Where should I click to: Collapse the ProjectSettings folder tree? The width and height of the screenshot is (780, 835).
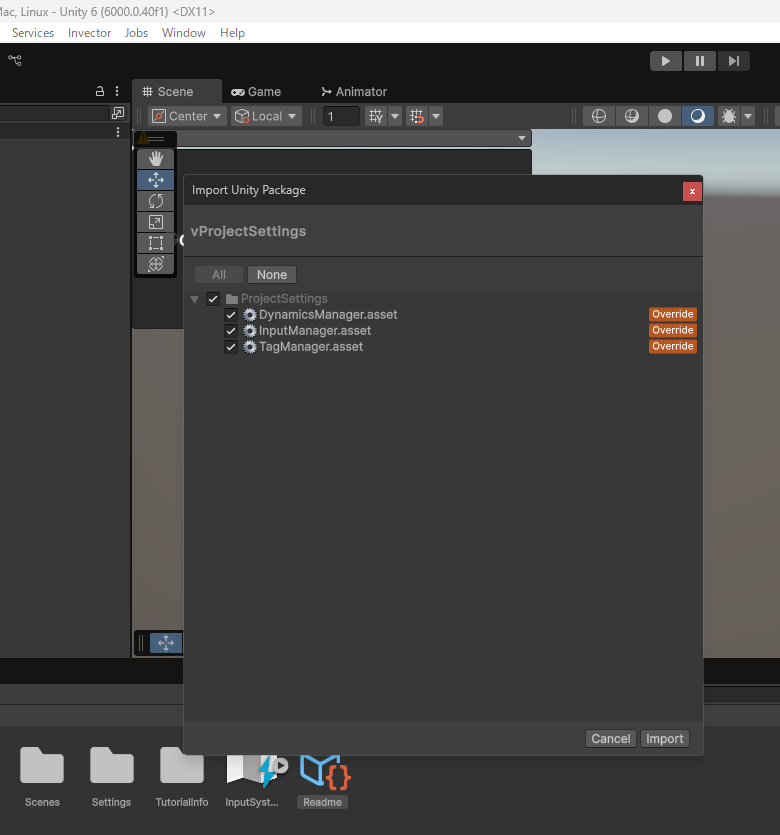pos(194,299)
